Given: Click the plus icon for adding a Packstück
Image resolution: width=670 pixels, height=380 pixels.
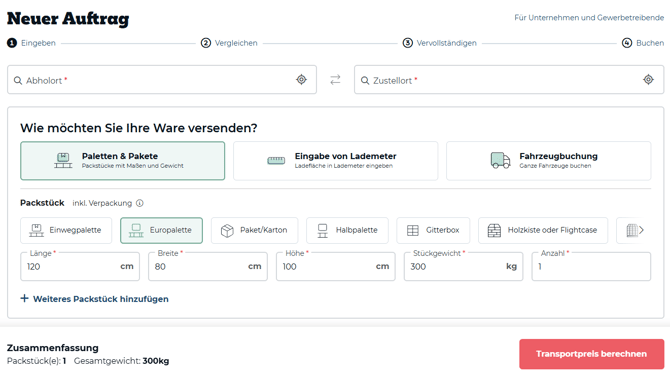Looking at the screenshot, I should pyautogui.click(x=24, y=298).
